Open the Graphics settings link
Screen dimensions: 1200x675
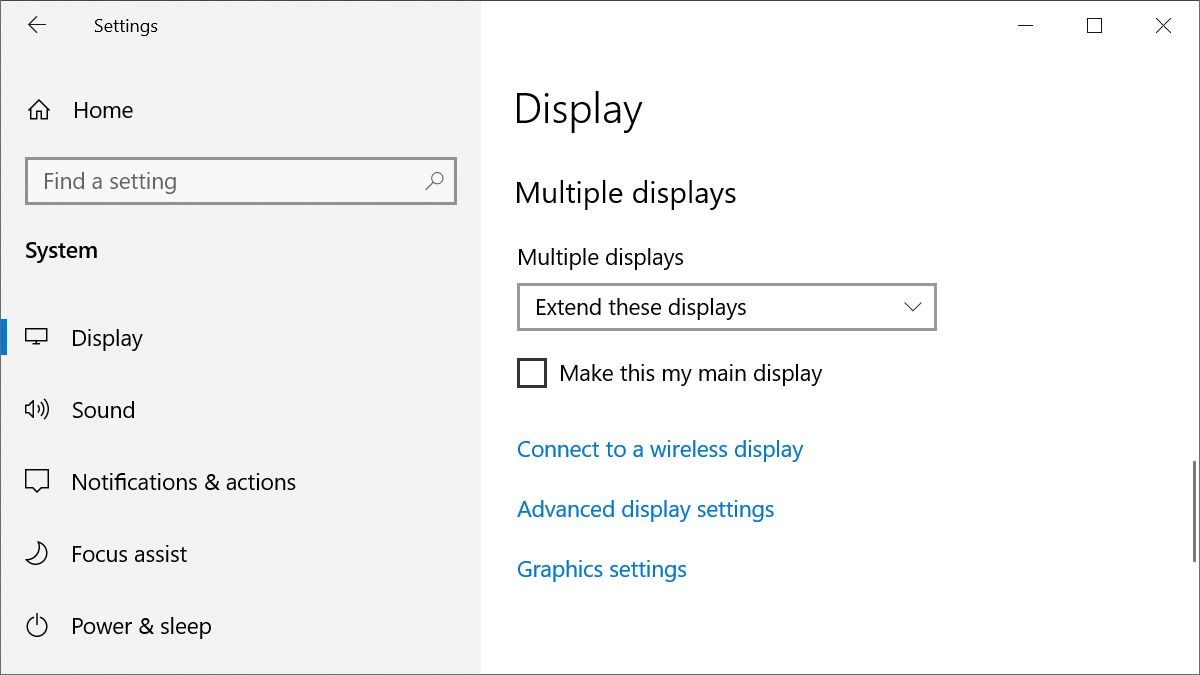pos(602,569)
